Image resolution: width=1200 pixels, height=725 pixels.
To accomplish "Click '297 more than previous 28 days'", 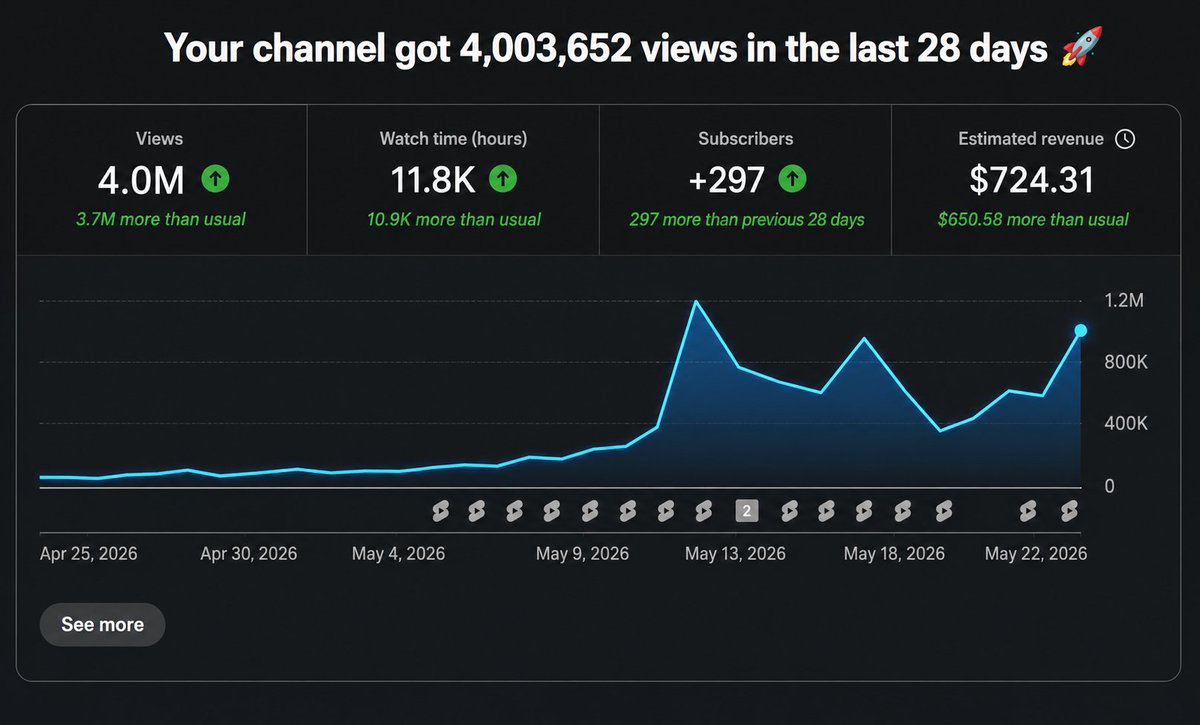I will coord(746,219).
